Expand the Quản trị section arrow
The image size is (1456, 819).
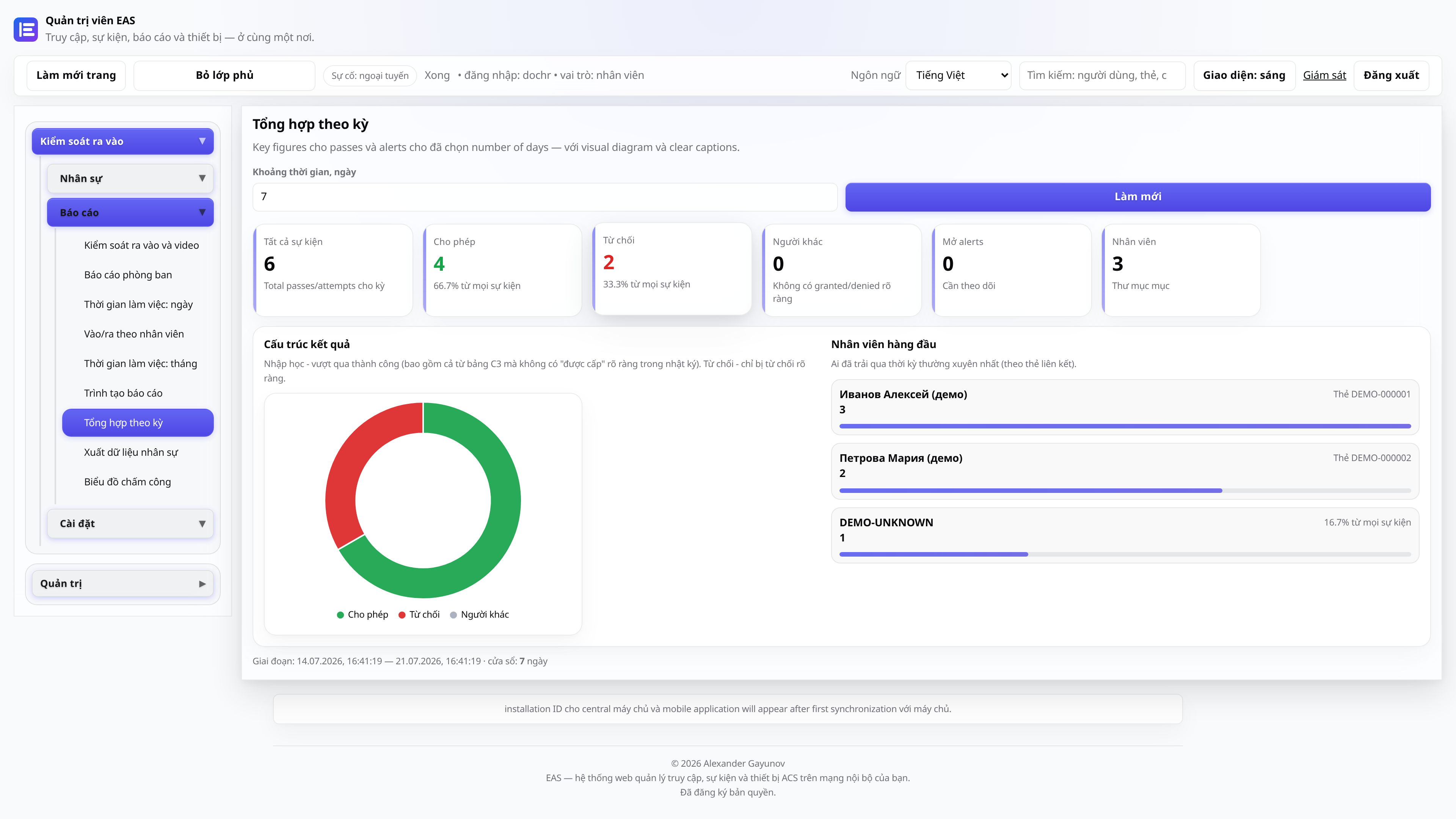click(x=202, y=583)
